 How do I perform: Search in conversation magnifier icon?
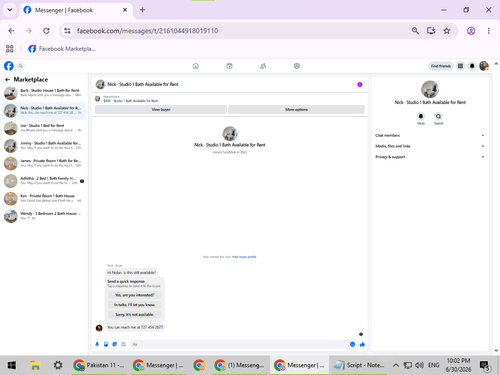[438, 116]
